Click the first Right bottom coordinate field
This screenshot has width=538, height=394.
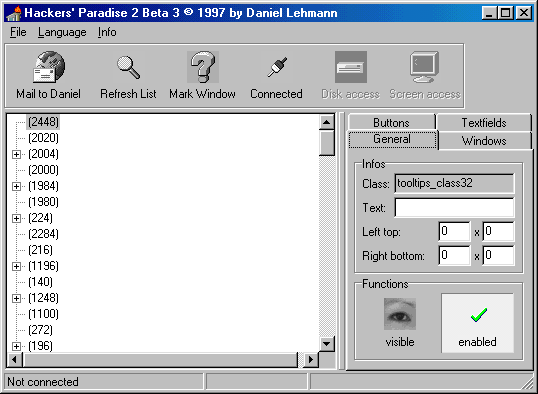[x=454, y=255]
